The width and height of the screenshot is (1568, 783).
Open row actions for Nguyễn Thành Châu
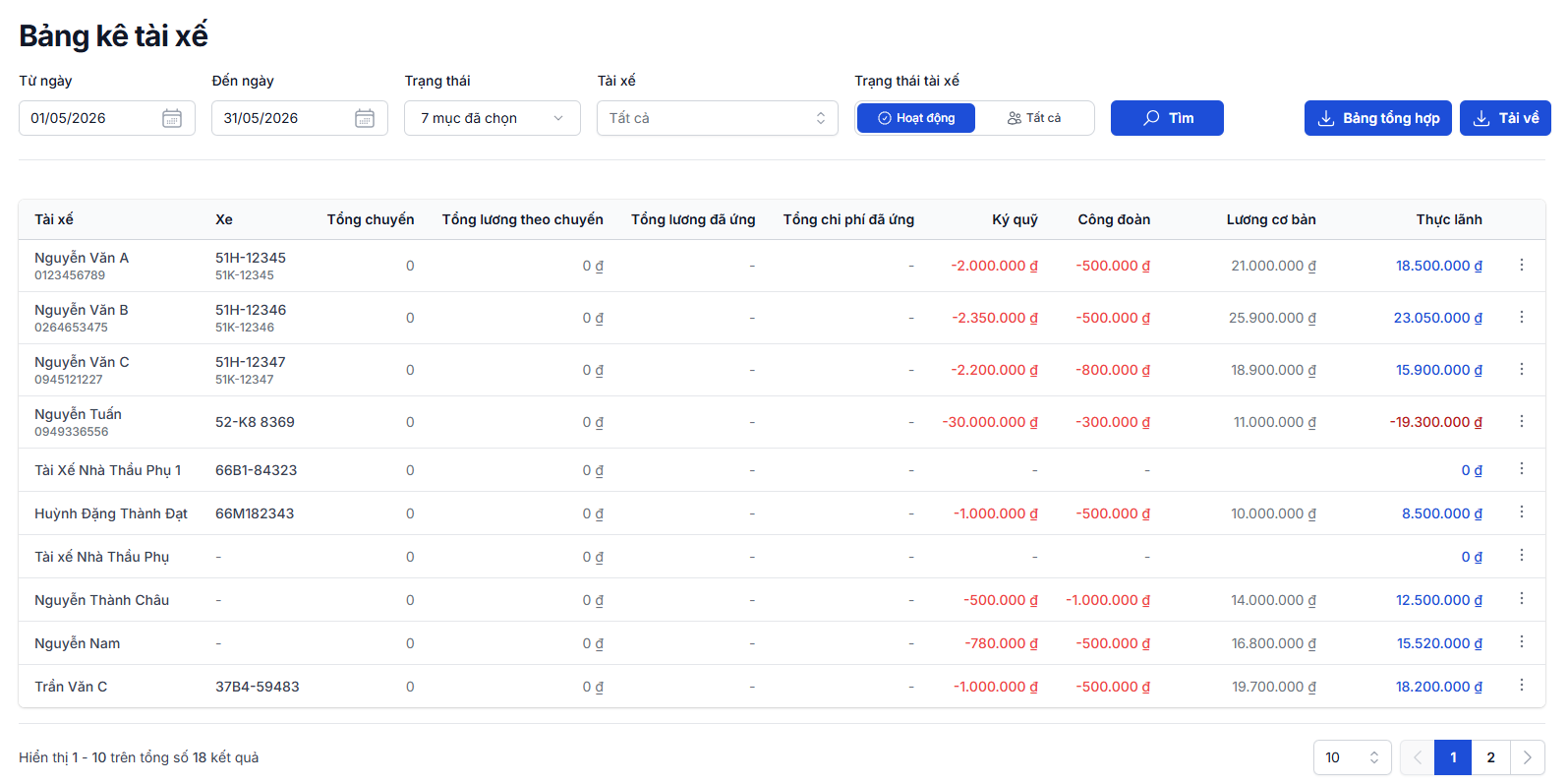[x=1522, y=599]
